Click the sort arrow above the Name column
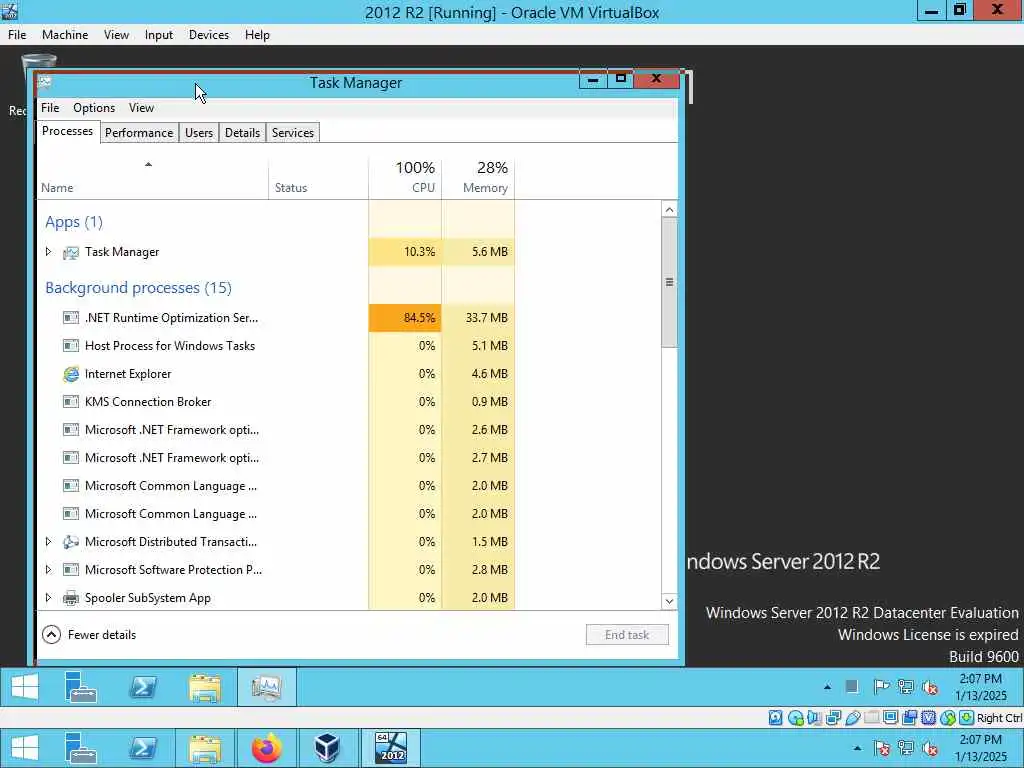Image resolution: width=1024 pixels, height=768 pixels. tap(148, 165)
